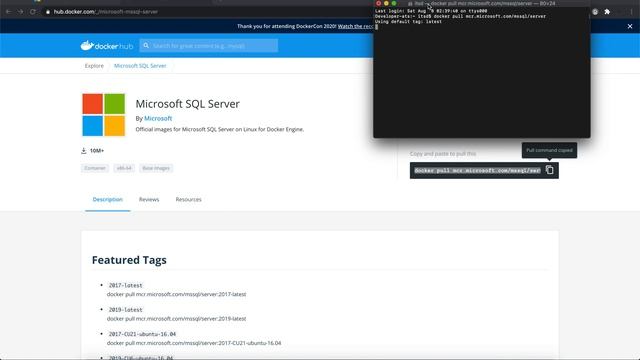Click the browser forward arrow
Screen dimensions: 640x360
20,12
